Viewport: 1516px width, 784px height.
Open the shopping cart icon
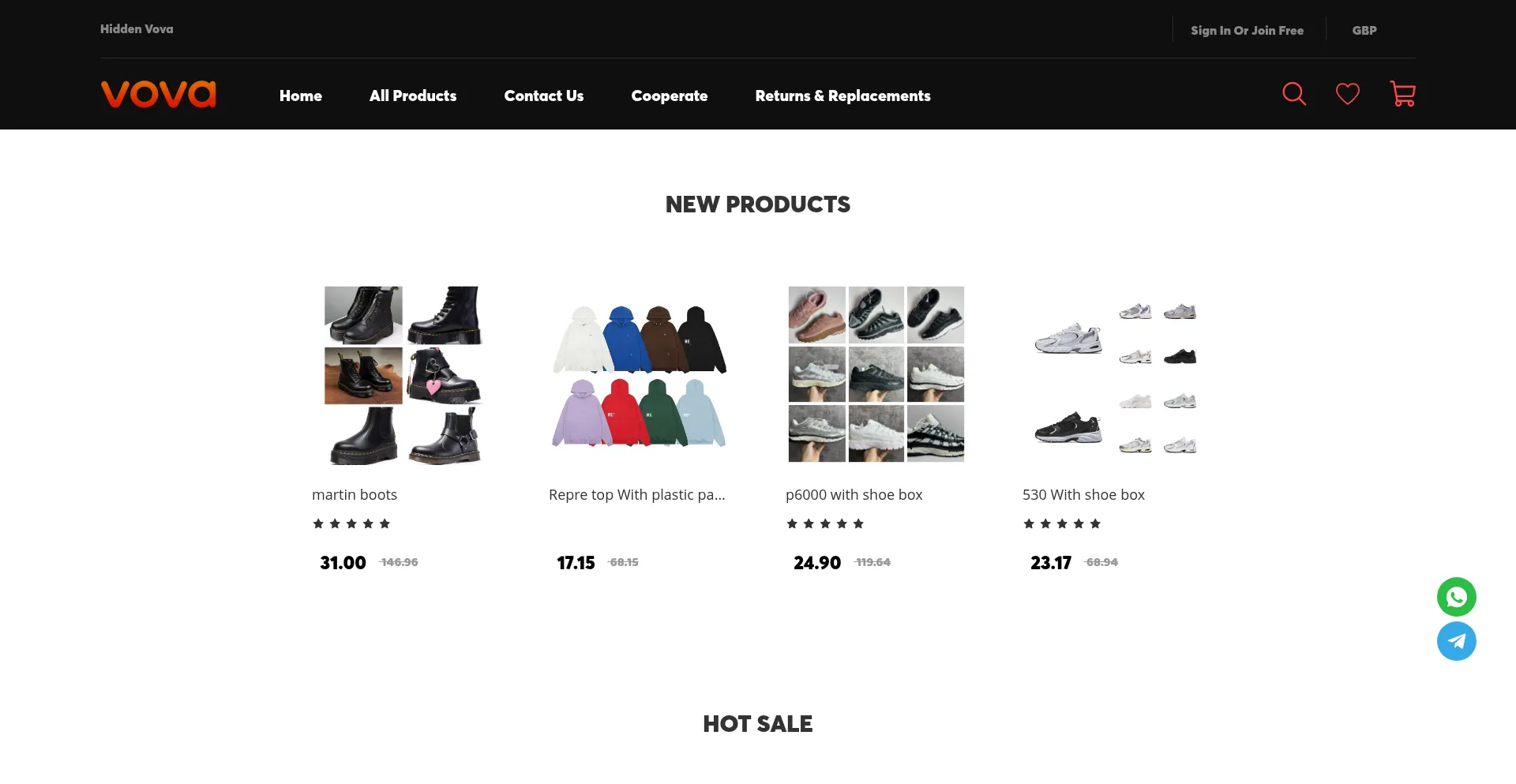click(1402, 94)
